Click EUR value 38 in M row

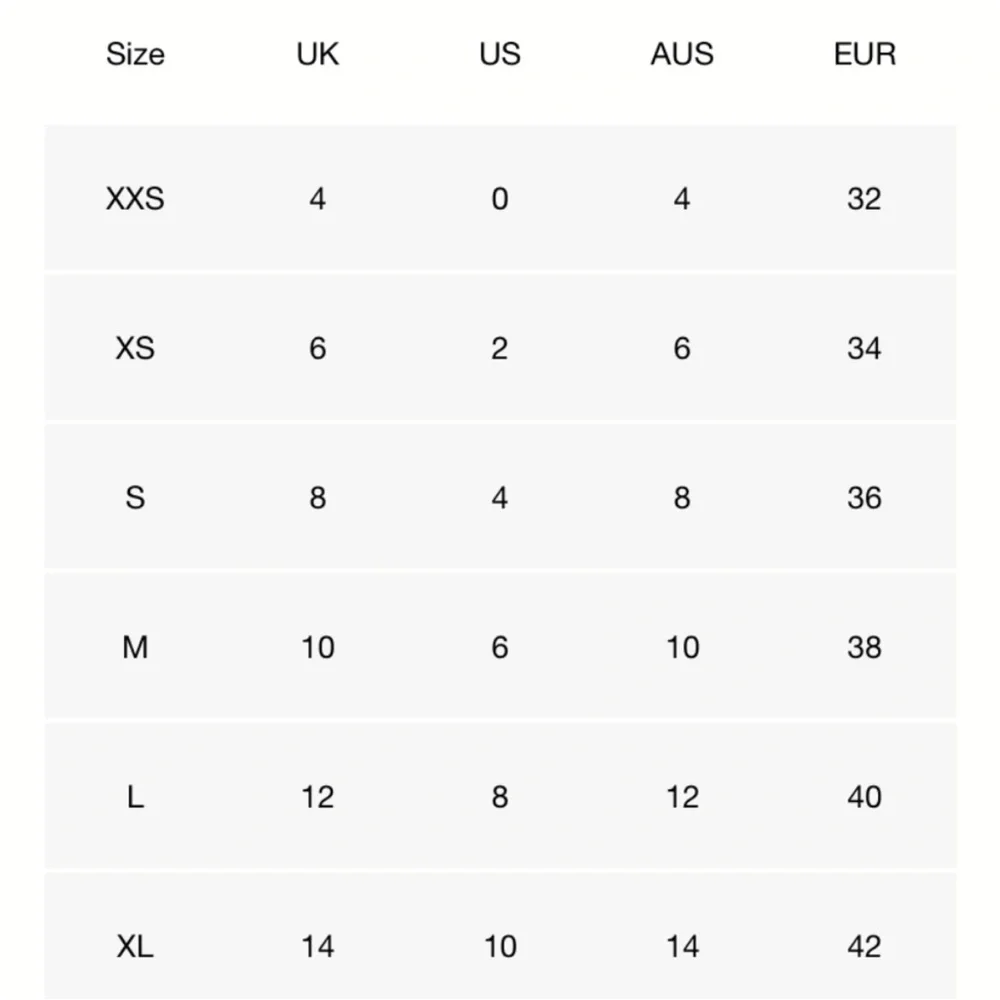pyautogui.click(x=864, y=647)
